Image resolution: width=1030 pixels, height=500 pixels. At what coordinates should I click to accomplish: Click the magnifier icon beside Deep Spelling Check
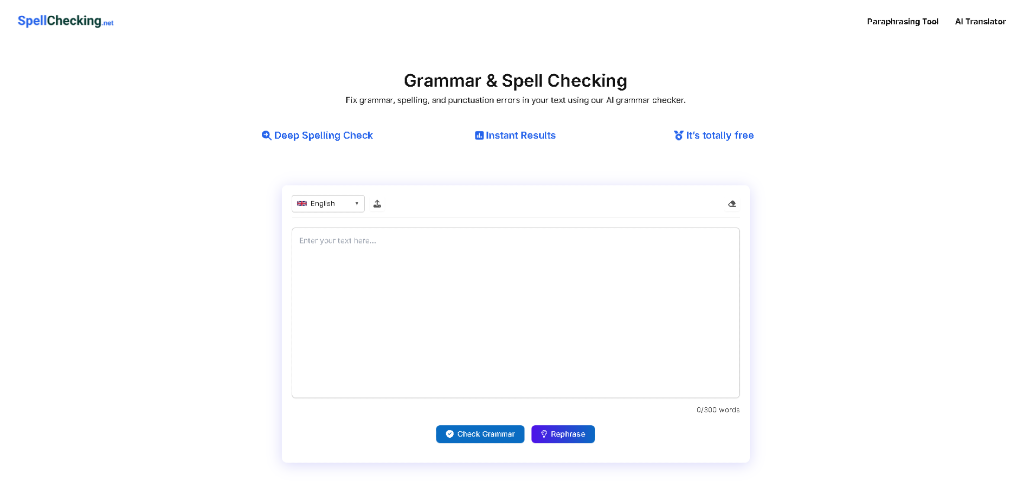click(266, 135)
